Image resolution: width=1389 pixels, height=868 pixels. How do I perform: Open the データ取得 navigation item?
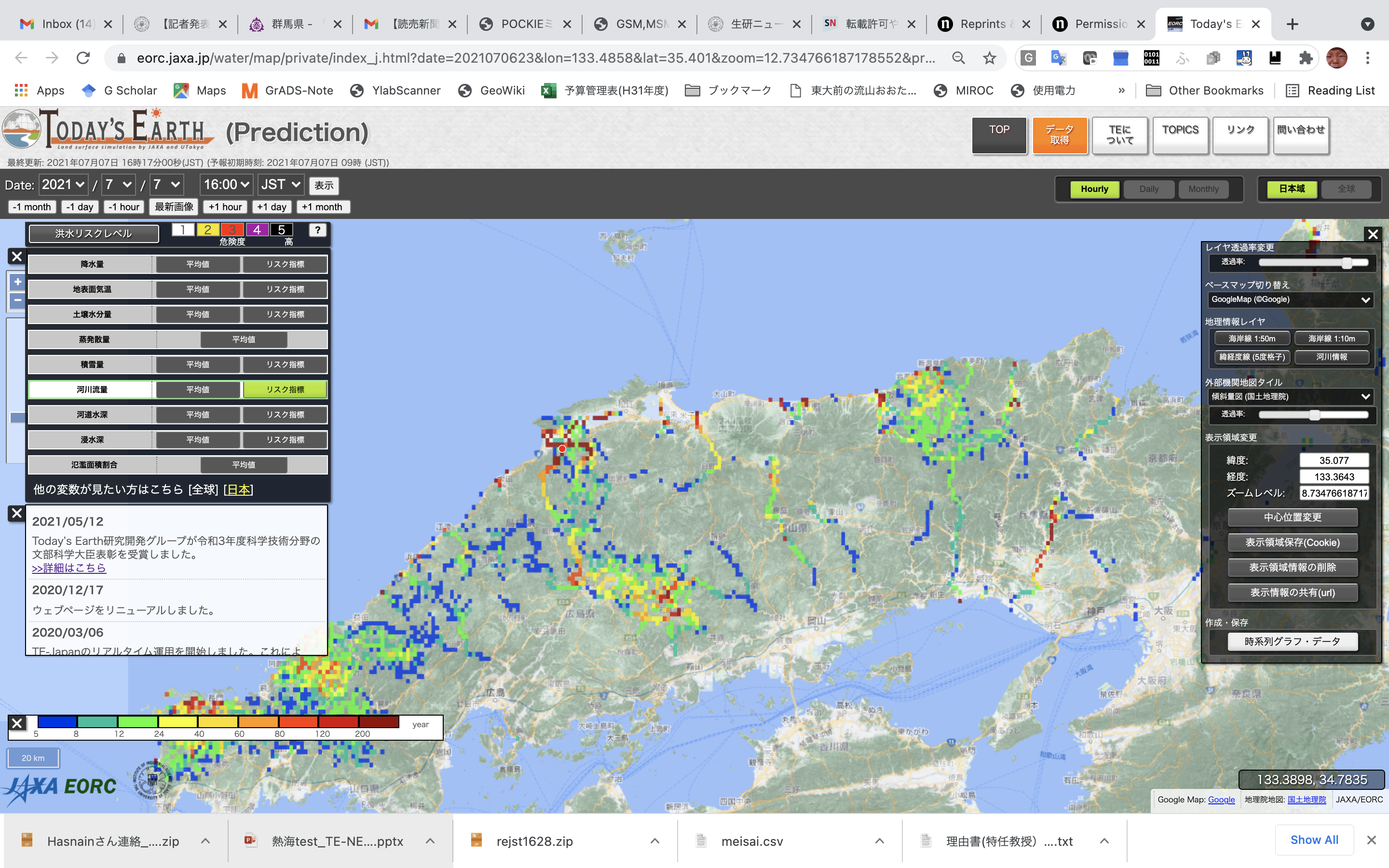pyautogui.click(x=1060, y=136)
